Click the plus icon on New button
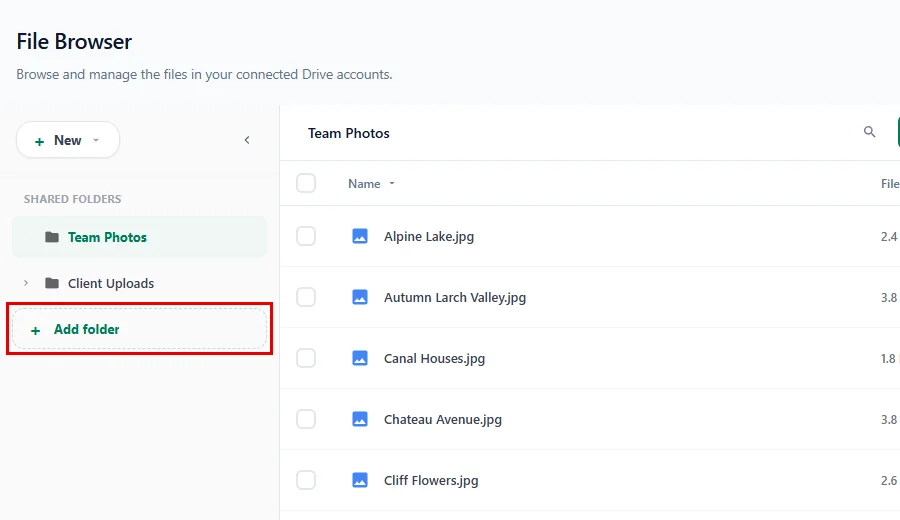The width and height of the screenshot is (900, 520). [39, 141]
